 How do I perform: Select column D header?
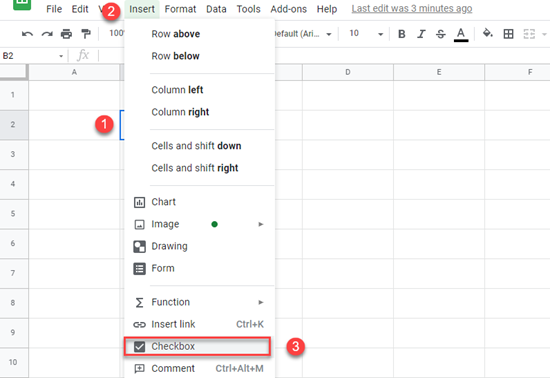coord(348,72)
